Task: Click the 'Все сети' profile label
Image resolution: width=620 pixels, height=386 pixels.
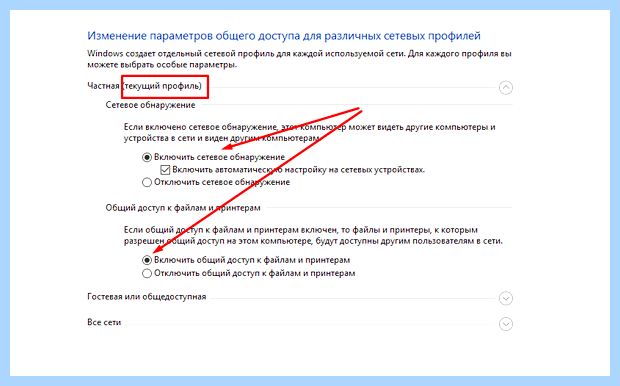Action: [104, 323]
